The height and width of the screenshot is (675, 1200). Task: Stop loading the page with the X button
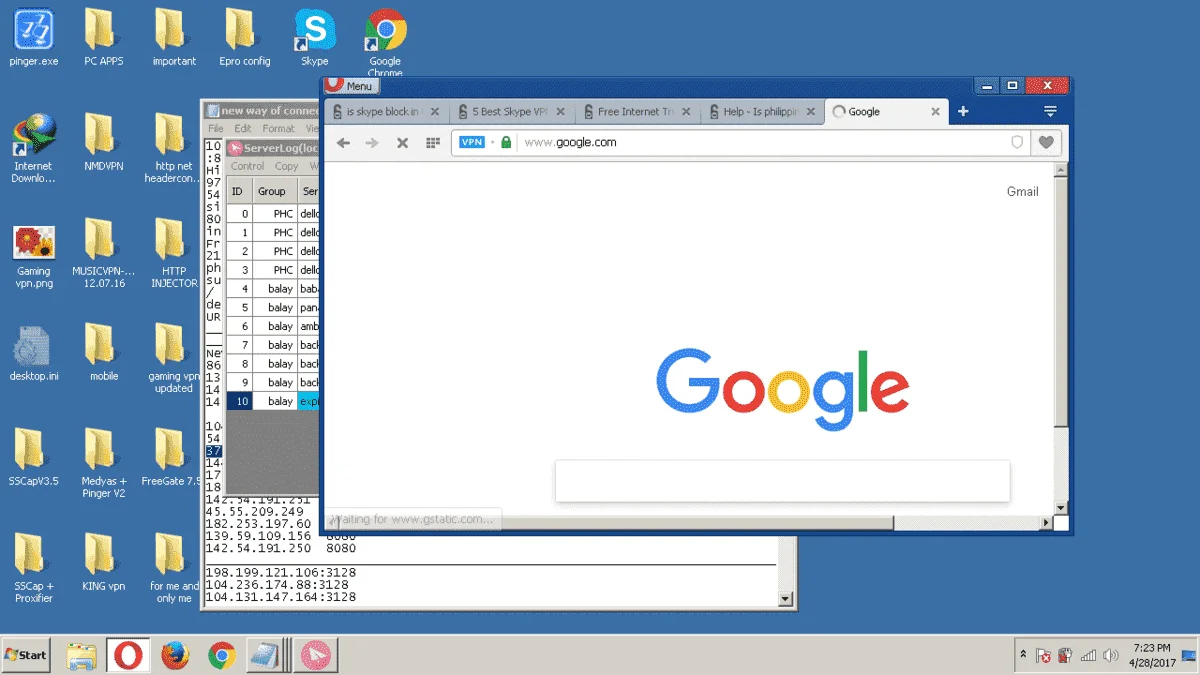pyautogui.click(x=402, y=143)
